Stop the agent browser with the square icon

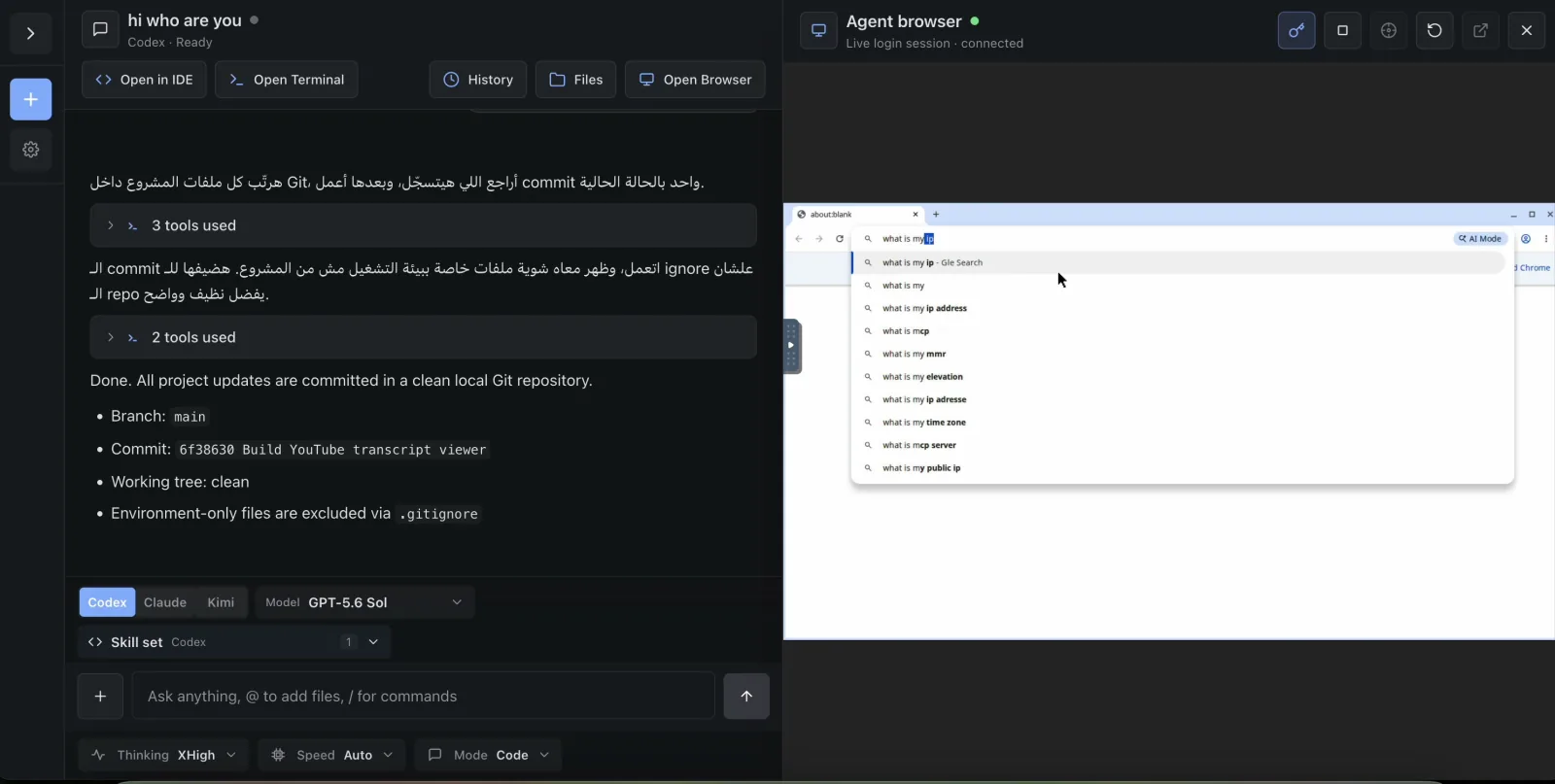click(1342, 30)
